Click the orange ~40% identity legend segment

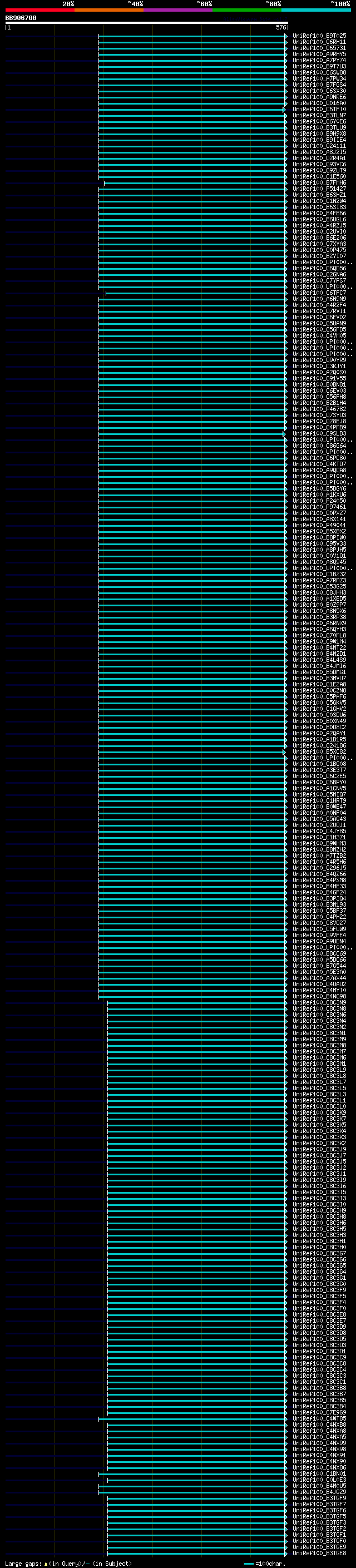tap(109, 10)
